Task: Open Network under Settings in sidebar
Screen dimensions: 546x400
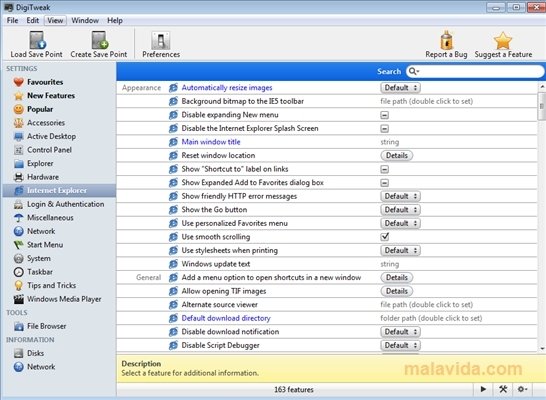Action: 41,231
